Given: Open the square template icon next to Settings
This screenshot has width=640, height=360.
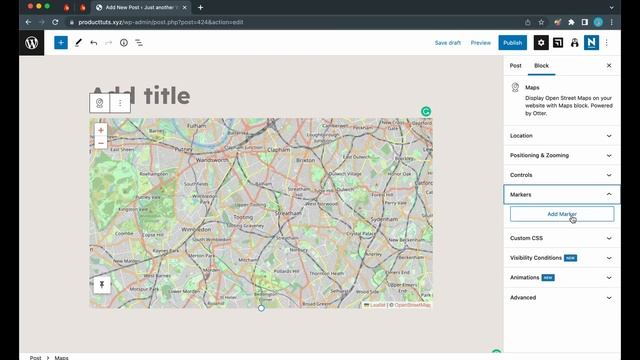Looking at the screenshot, I should point(558,42).
